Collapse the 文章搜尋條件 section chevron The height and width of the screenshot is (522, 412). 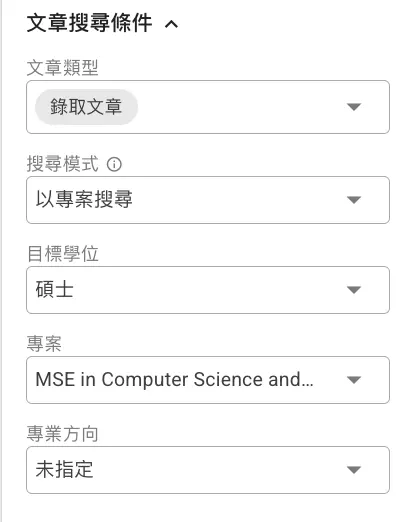click(171, 24)
